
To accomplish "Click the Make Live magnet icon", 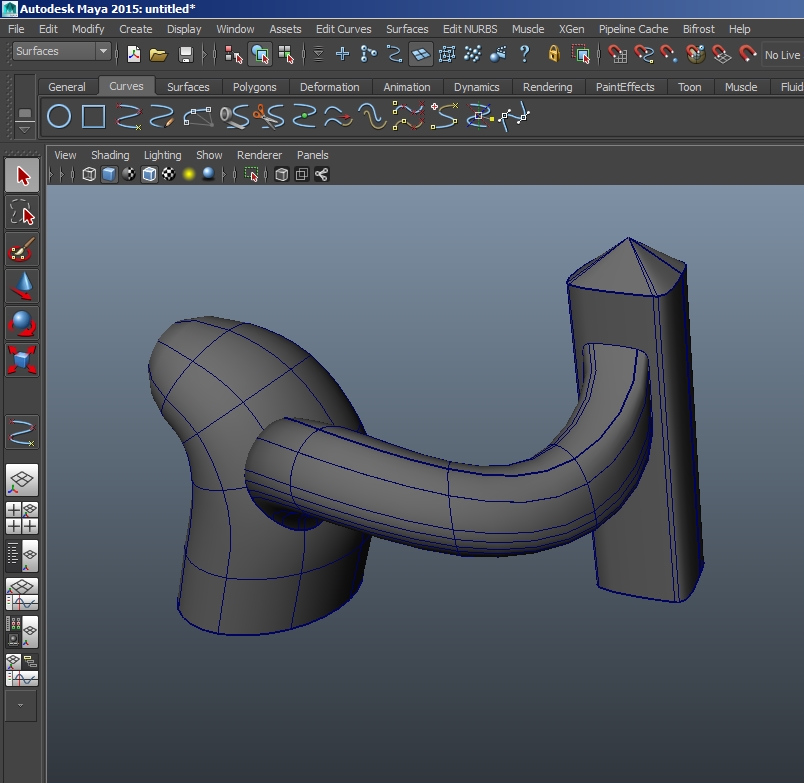I will pyautogui.click(x=748, y=54).
